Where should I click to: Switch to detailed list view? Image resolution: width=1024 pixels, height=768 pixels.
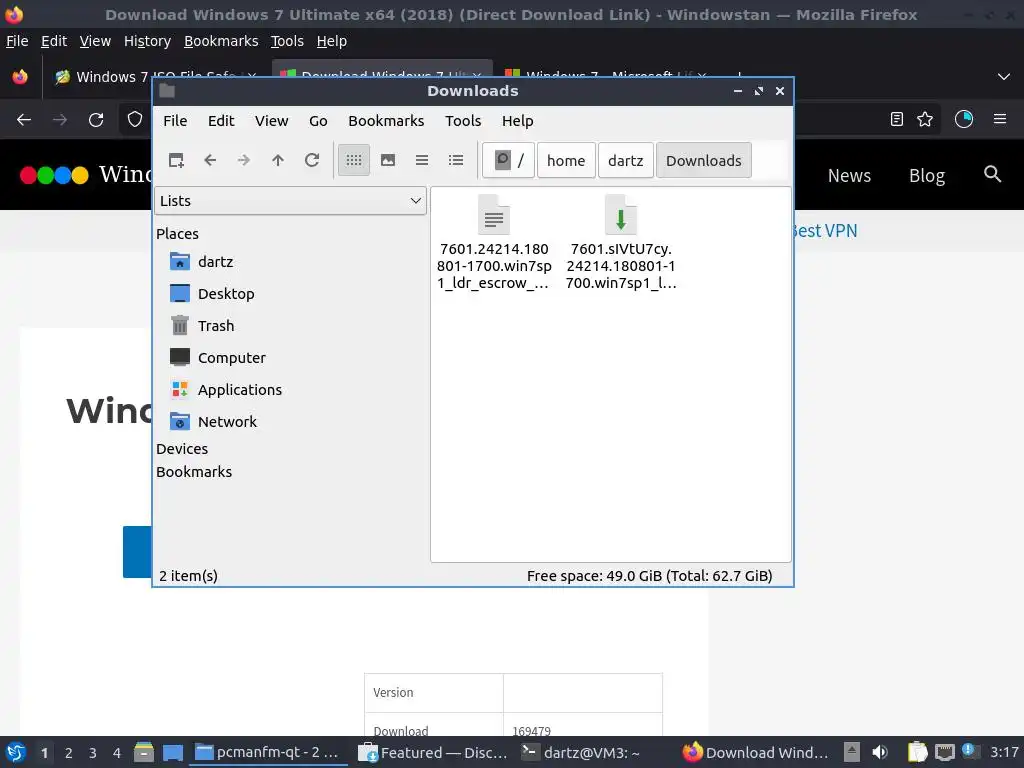(456, 161)
